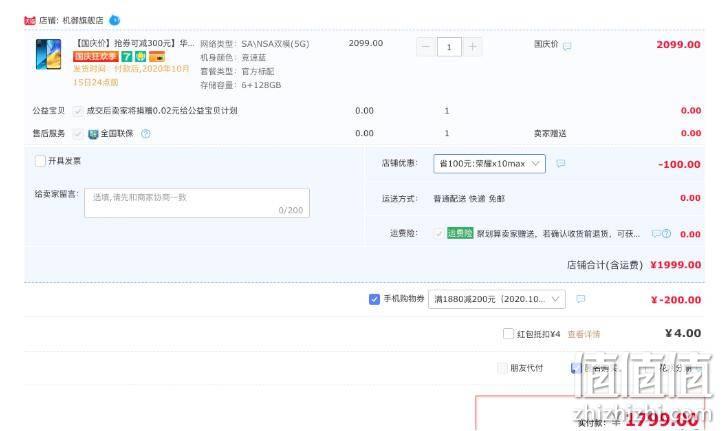Increase quantity with the plus button
722x431 pixels.
tap(472, 47)
